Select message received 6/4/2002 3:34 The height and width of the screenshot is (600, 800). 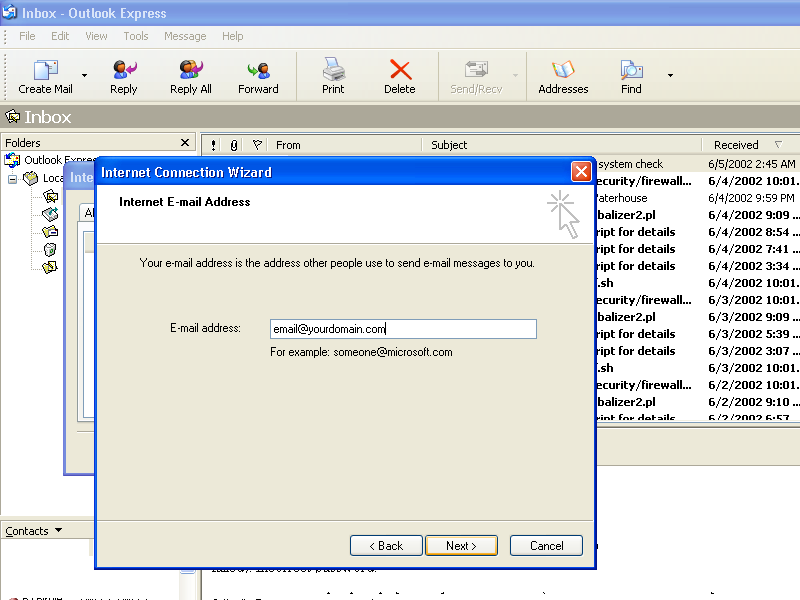(697, 266)
